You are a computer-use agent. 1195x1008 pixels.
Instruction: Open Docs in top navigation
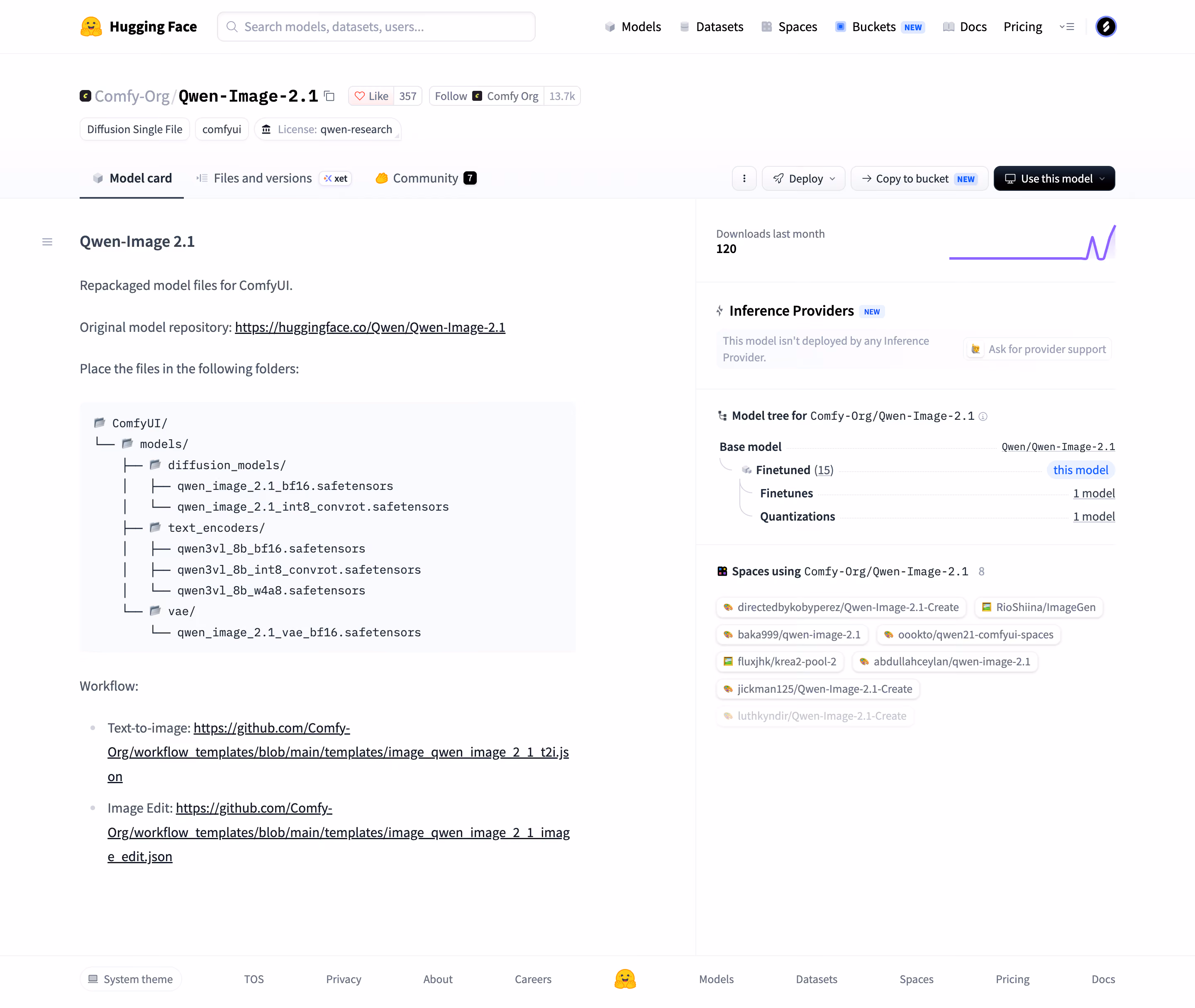click(965, 27)
